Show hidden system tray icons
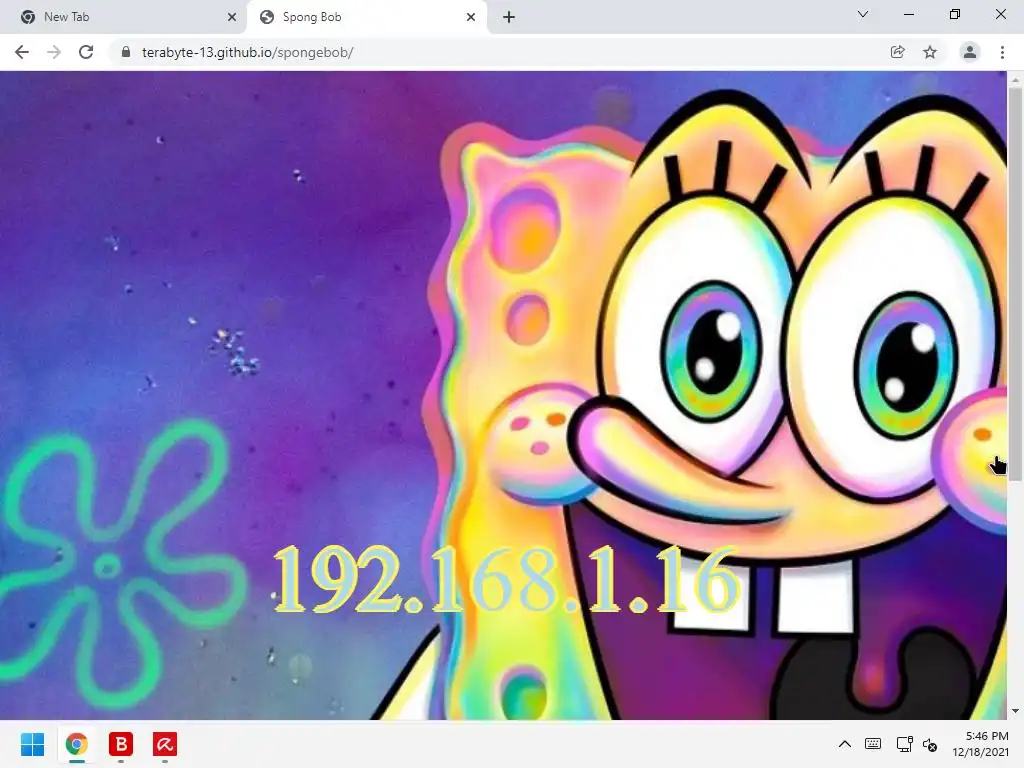The image size is (1024, 768). (844, 744)
